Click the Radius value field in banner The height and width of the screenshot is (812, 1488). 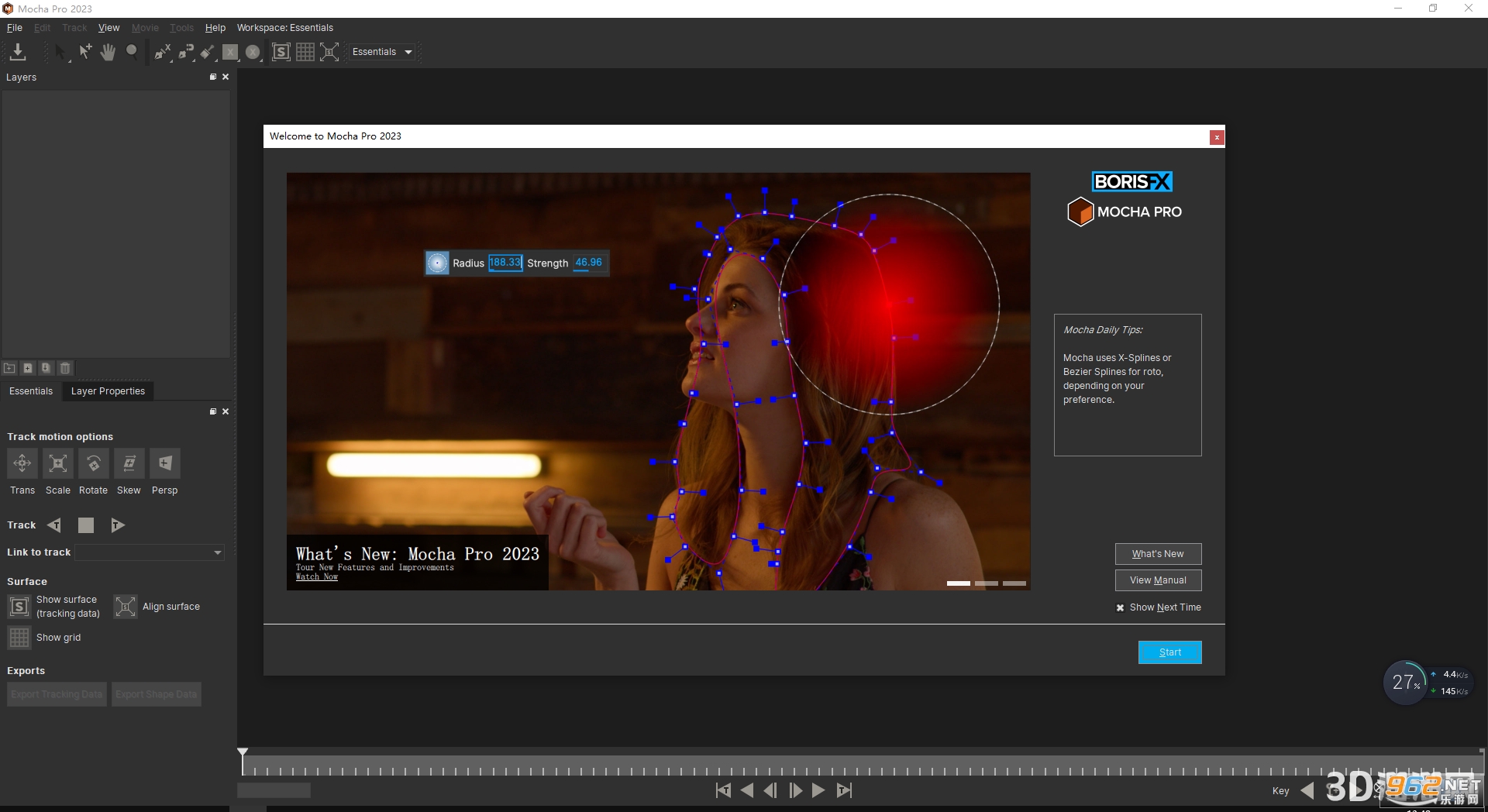point(505,263)
